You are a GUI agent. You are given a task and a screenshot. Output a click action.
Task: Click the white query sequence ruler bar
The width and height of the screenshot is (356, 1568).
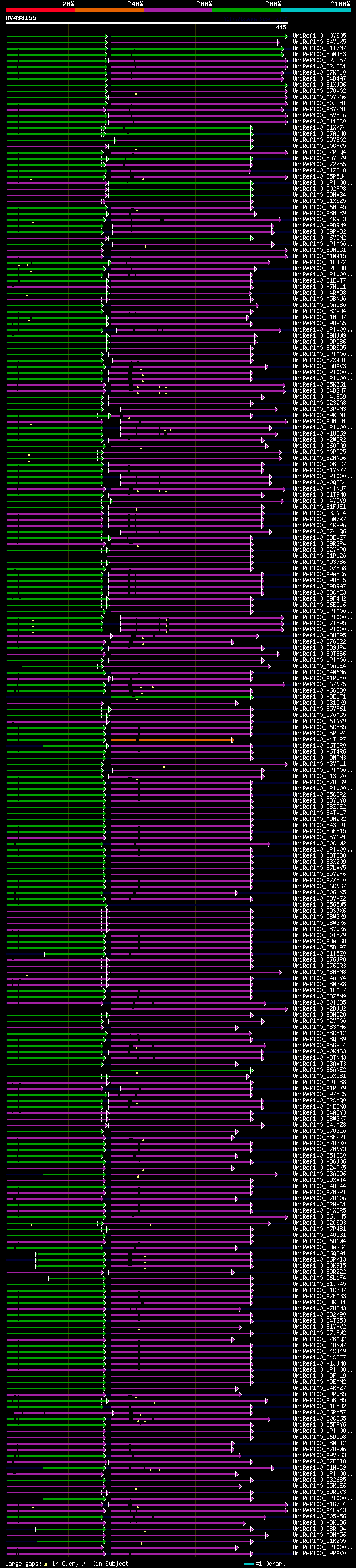tap(147, 23)
